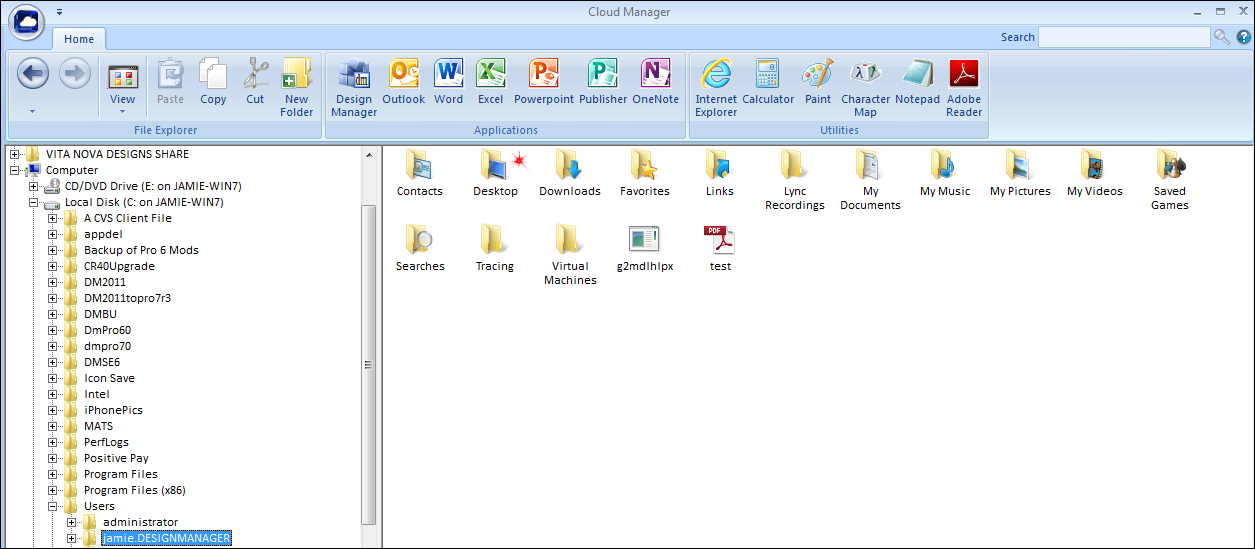The width and height of the screenshot is (1255, 549).
Task: Select the DM2011 folder in tree
Action: point(104,282)
